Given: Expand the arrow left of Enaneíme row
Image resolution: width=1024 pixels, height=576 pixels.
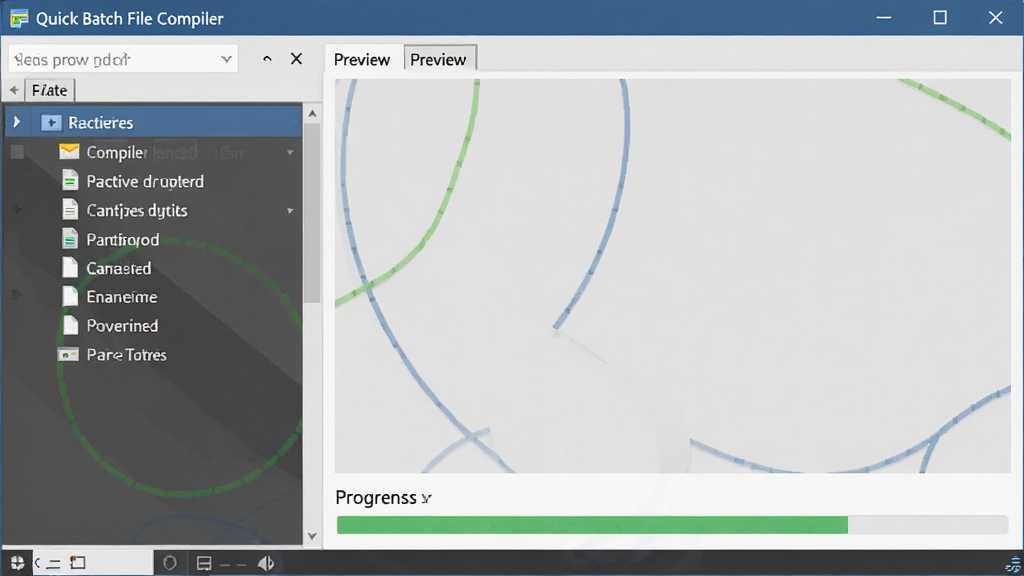Looking at the screenshot, I should pyautogui.click(x=17, y=295).
